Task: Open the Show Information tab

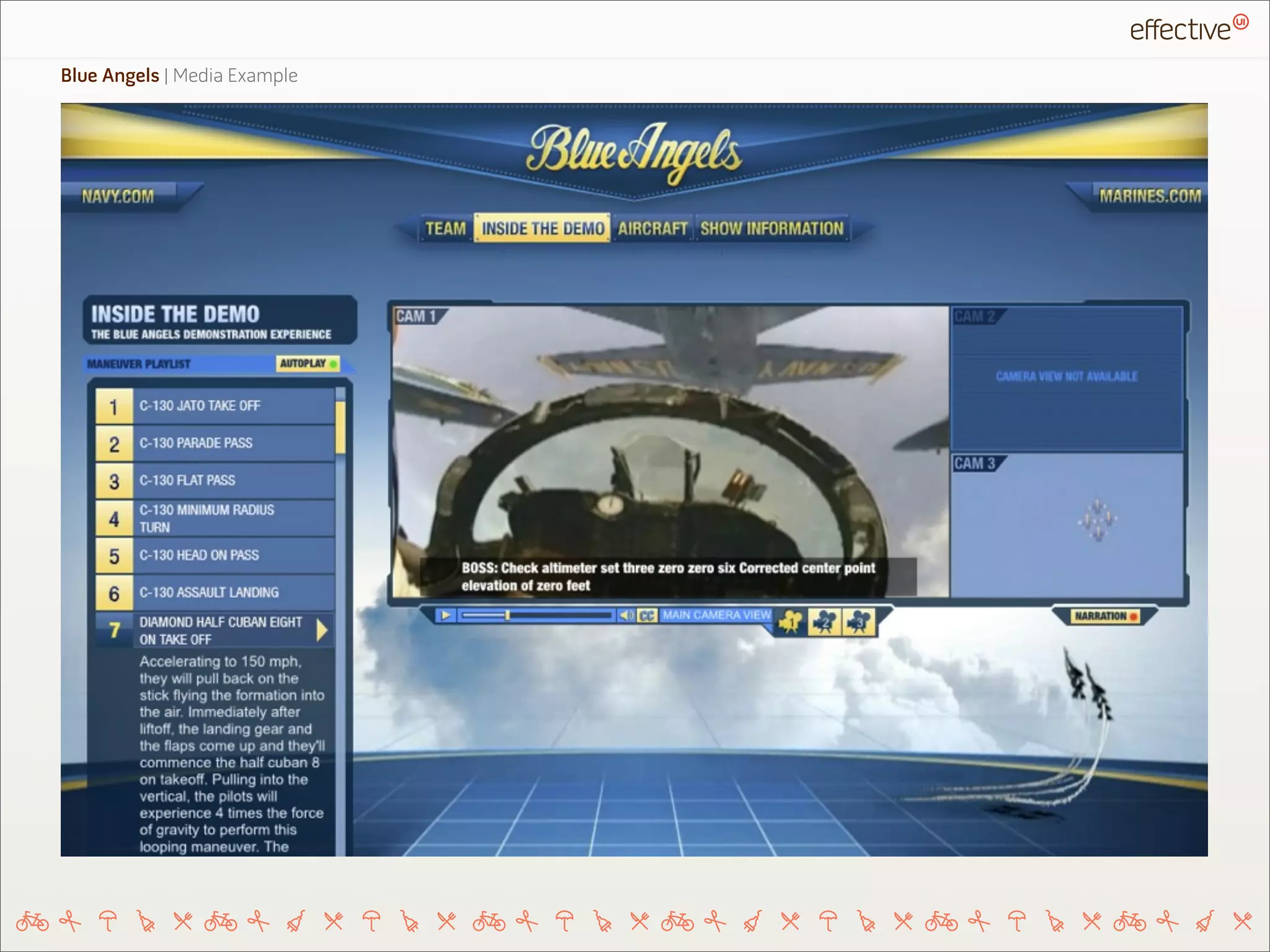Action: 772,229
